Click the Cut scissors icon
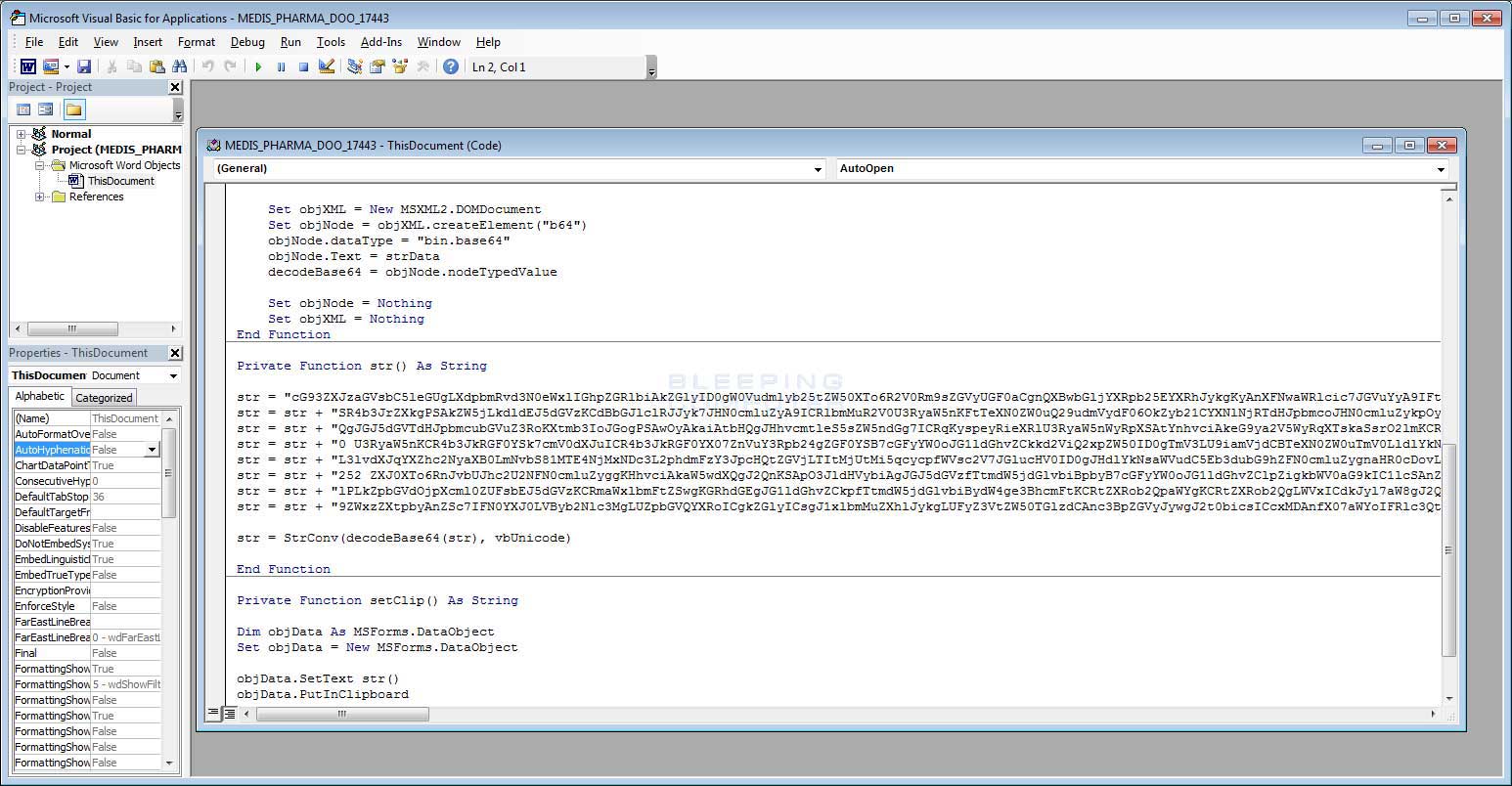The height and width of the screenshot is (786, 1512). 111,66
